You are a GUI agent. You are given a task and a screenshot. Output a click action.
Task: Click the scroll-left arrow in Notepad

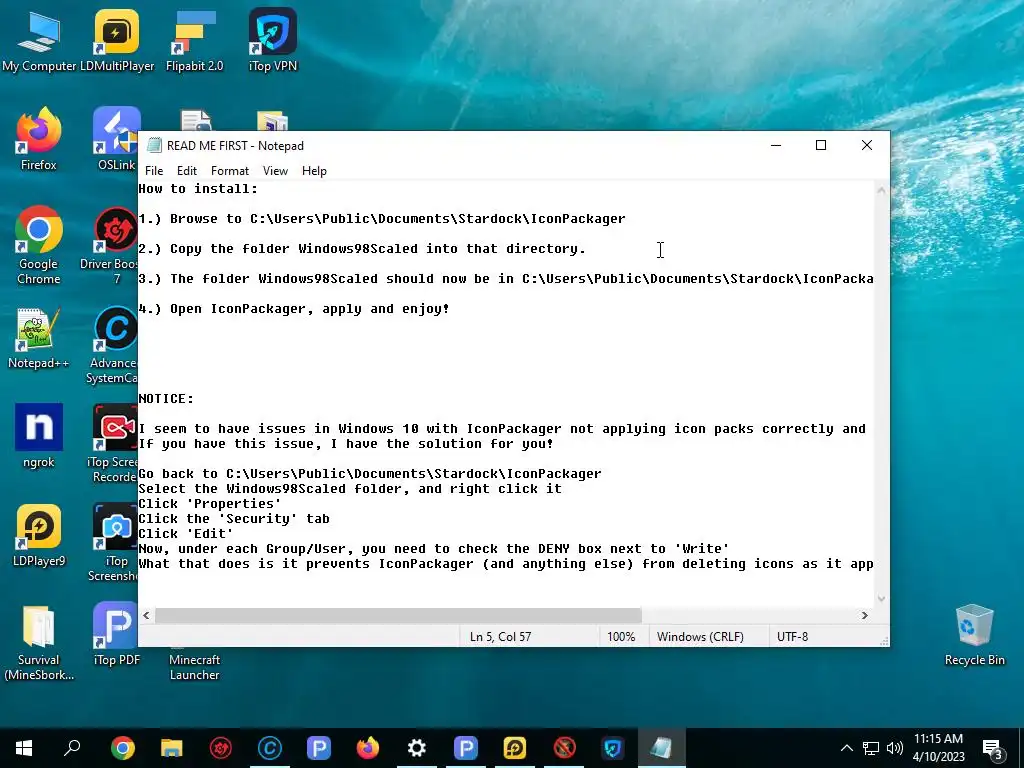(146, 615)
